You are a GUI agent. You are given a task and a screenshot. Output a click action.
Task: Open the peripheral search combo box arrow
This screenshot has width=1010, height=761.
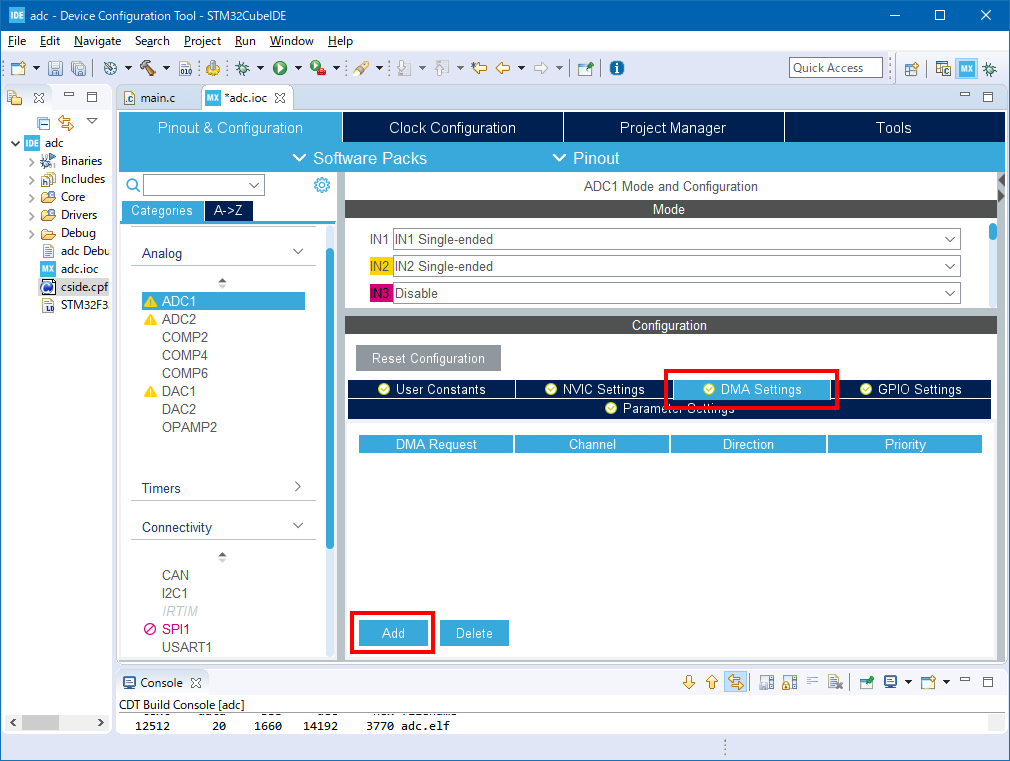point(254,186)
